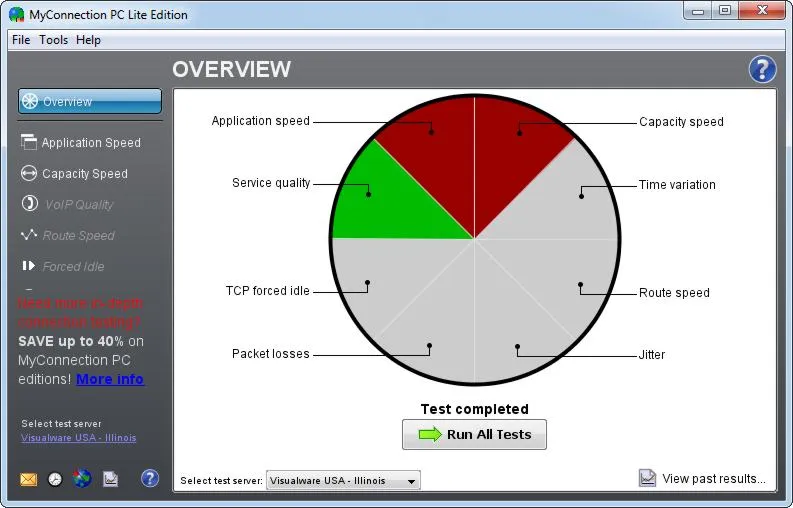Close the MyConnection PC Lite window
Viewport: 793px width, 508px height.
762,11
